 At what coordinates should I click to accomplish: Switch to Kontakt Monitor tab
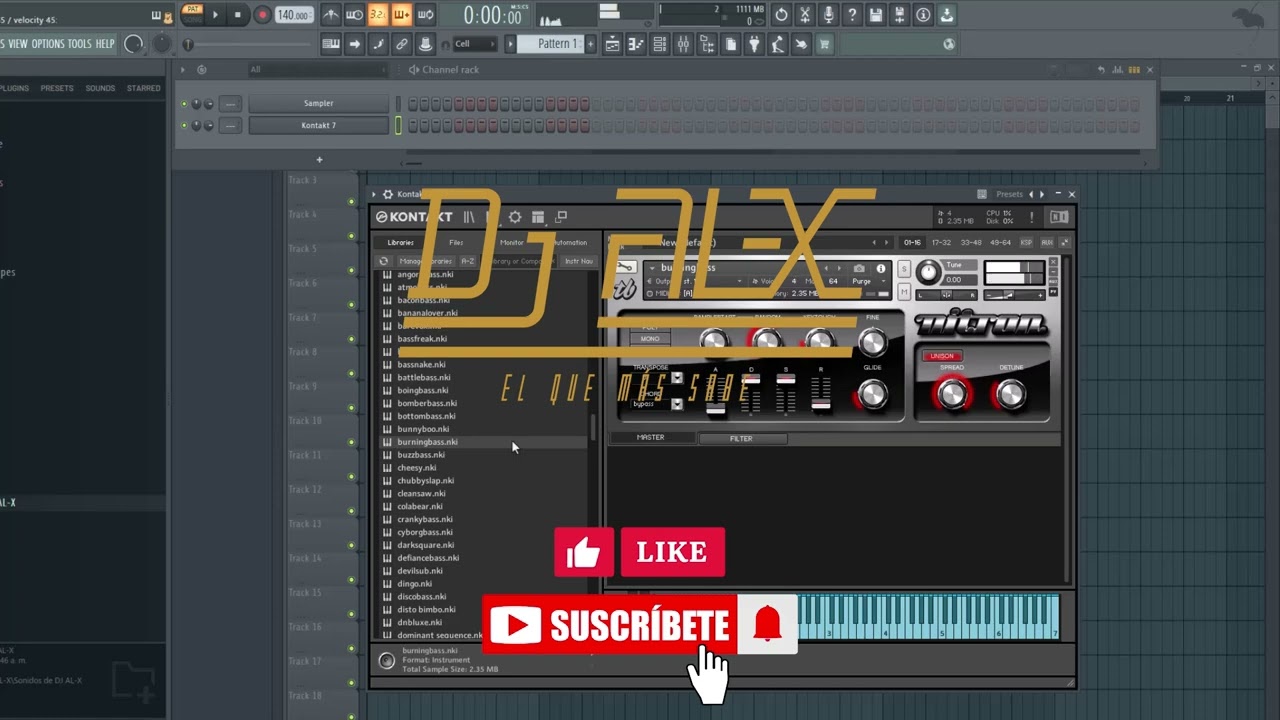click(512, 242)
